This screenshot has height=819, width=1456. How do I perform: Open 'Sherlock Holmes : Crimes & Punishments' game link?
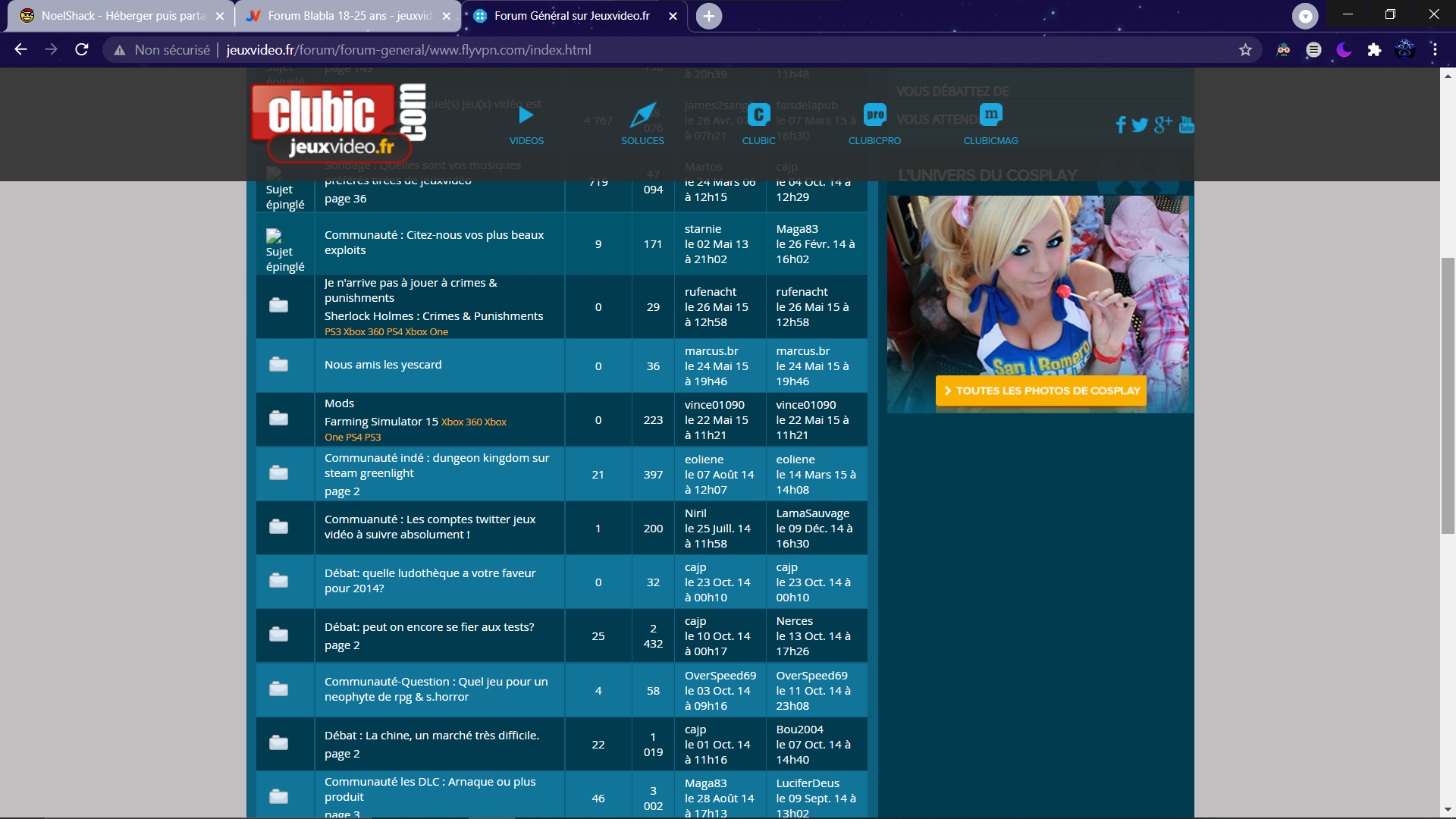[434, 316]
